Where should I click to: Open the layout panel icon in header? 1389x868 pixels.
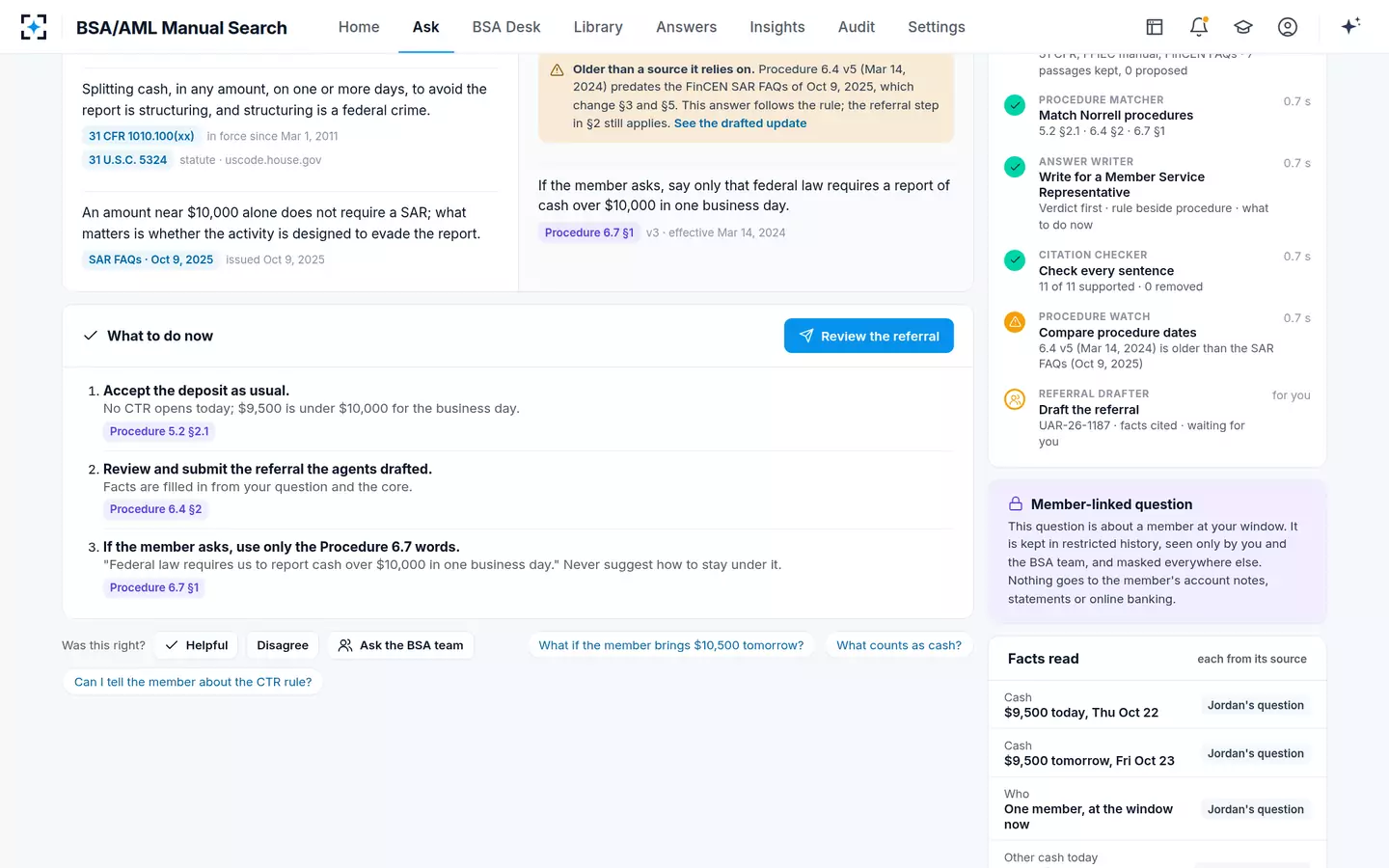coord(1155,27)
